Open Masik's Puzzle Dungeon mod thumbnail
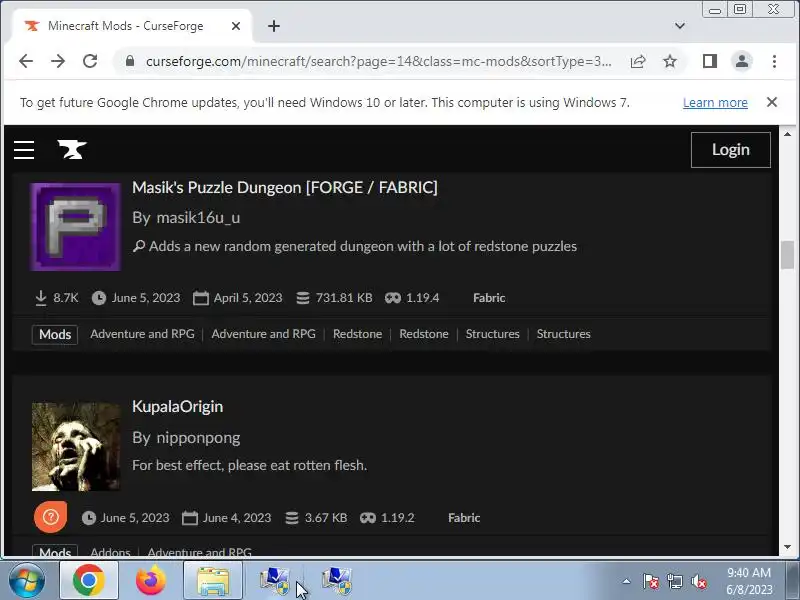The image size is (800, 600). (x=76, y=227)
